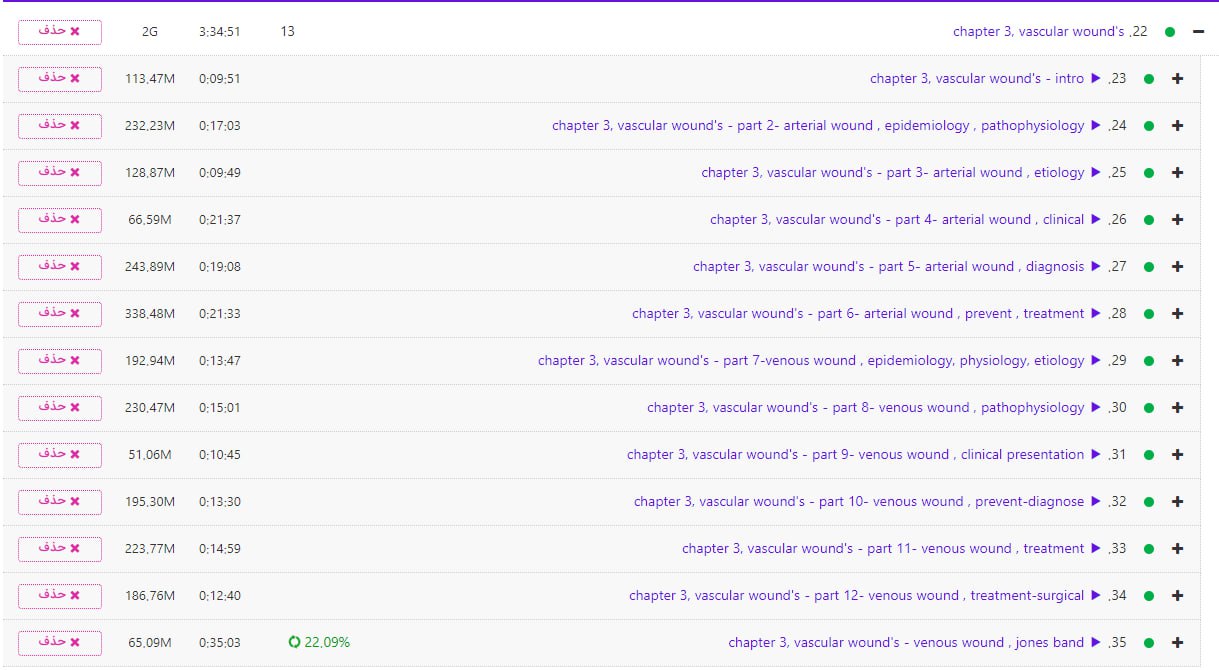The height and width of the screenshot is (670, 1219).
Task: Click play icon for part 11 venous treatment
Action: tap(1096, 549)
